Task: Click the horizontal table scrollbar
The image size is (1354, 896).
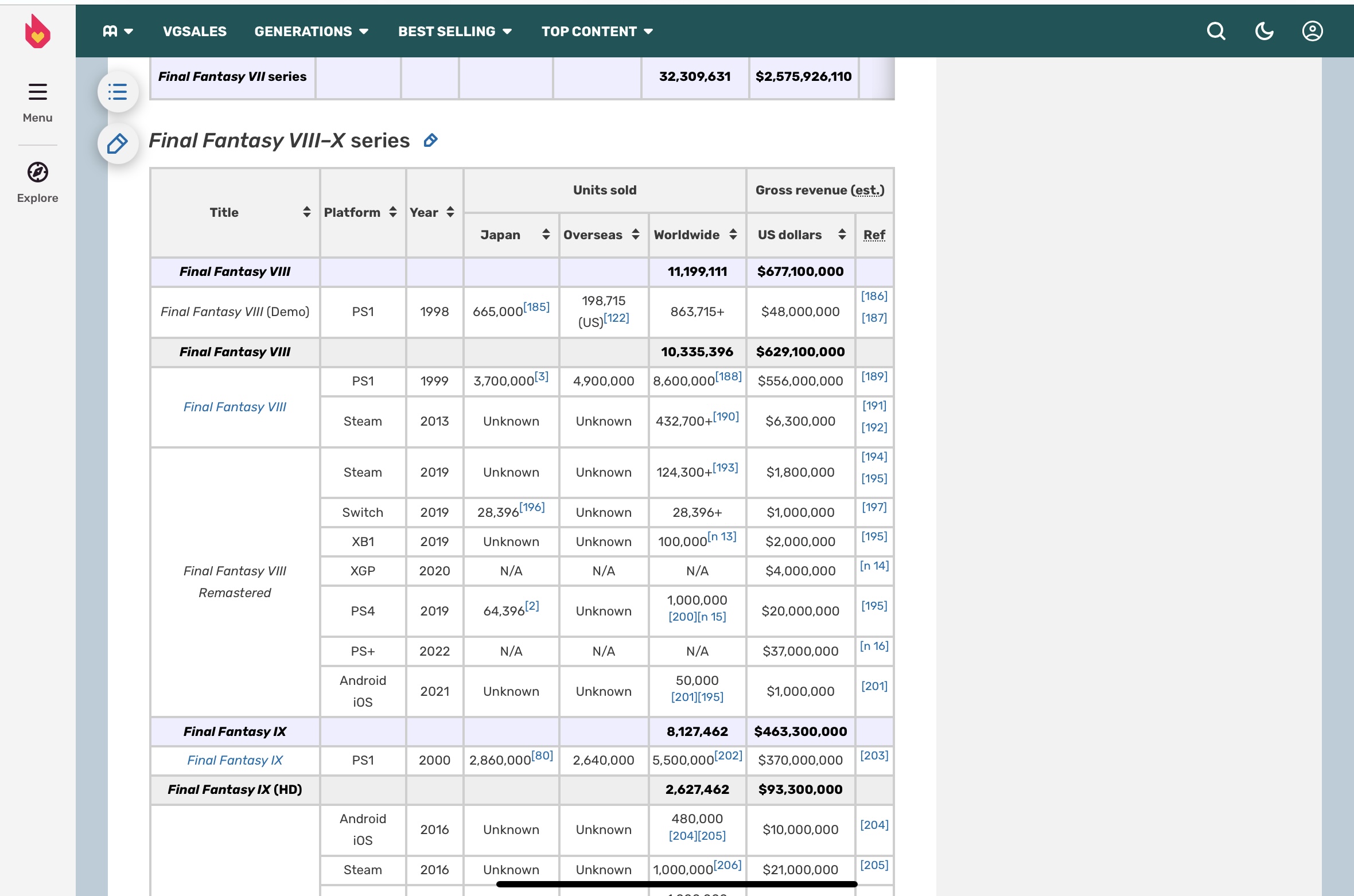Action: pyautogui.click(x=677, y=884)
